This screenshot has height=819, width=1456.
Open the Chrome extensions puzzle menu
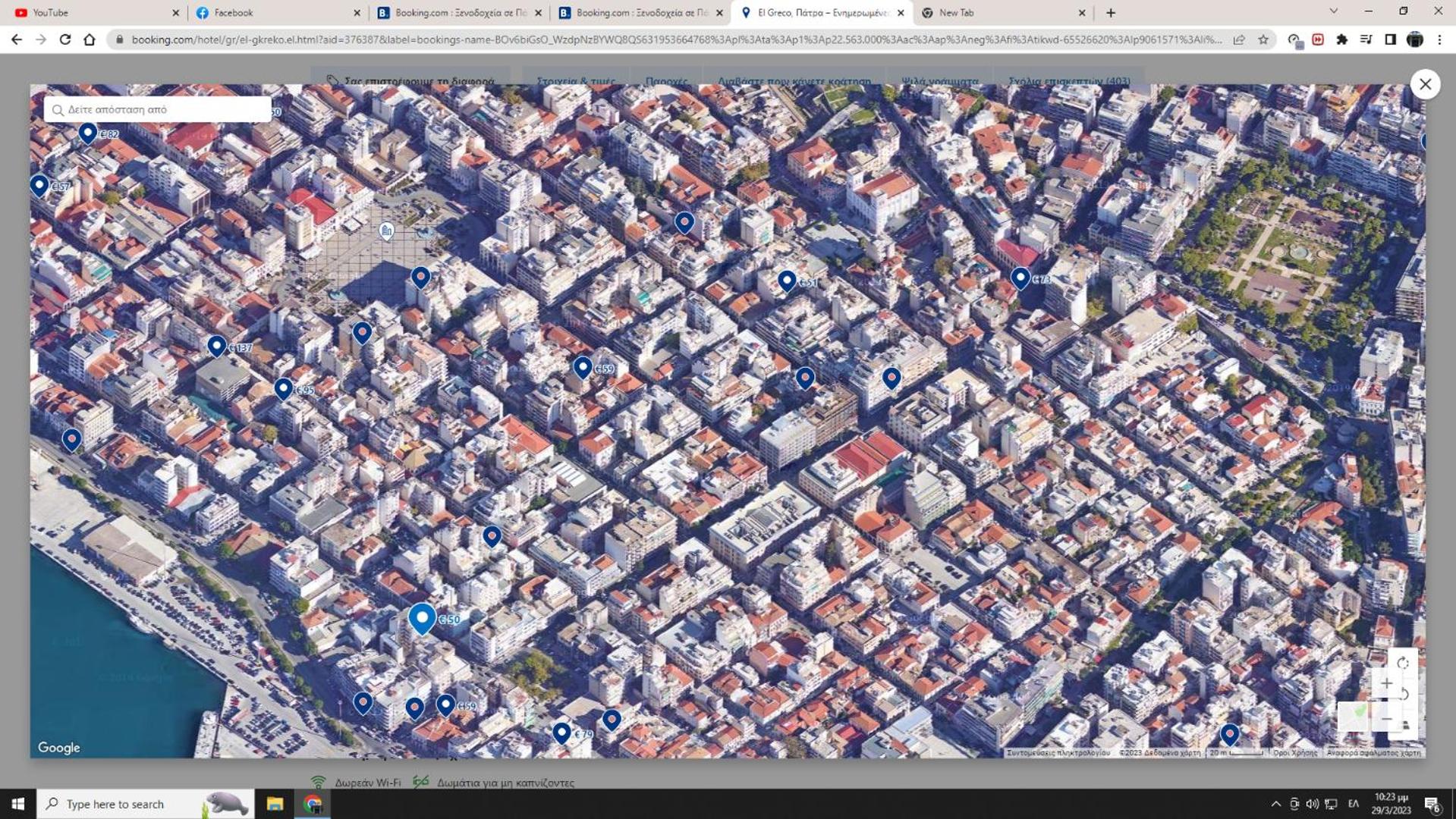tap(1342, 39)
